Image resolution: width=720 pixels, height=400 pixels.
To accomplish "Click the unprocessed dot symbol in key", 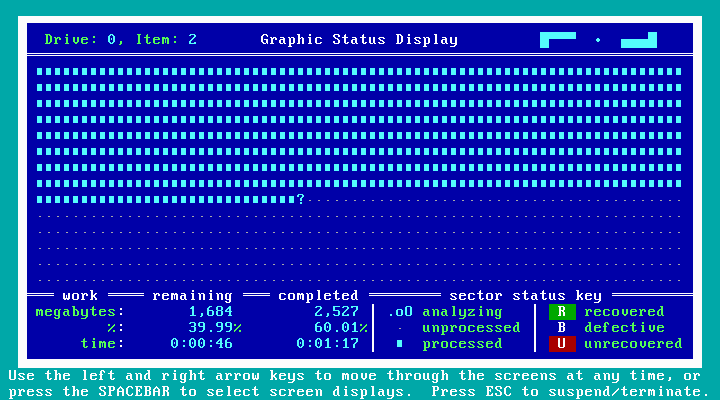I will (x=400, y=328).
